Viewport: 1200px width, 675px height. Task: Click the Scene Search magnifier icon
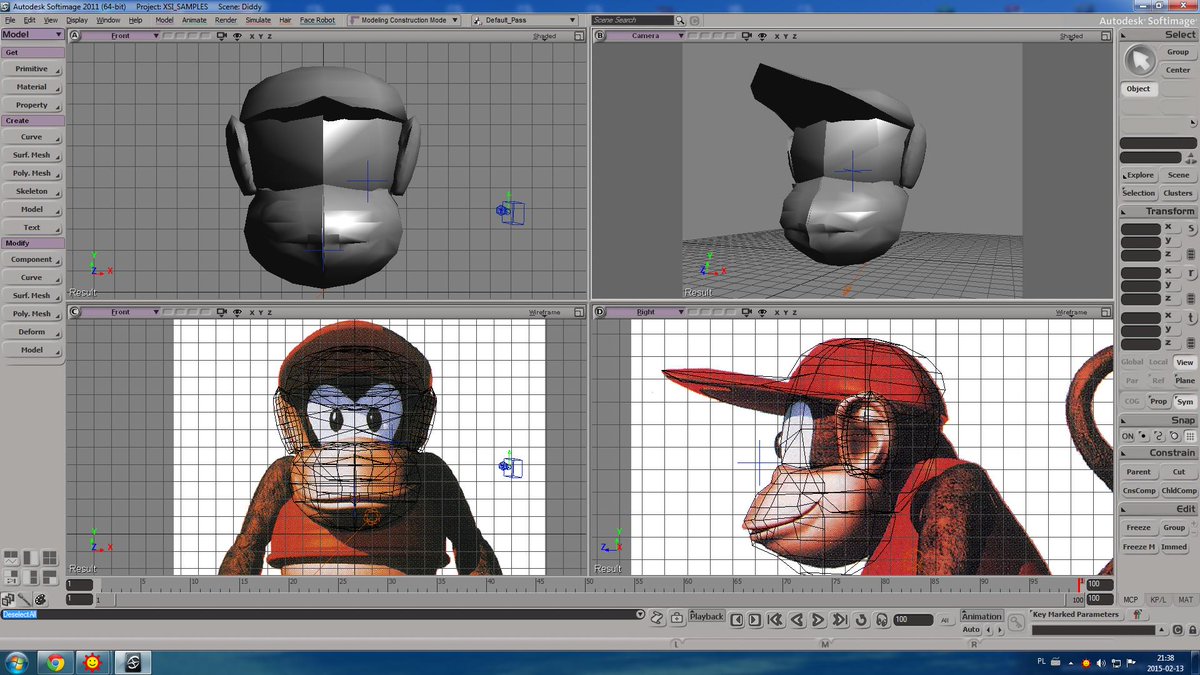pyautogui.click(x=680, y=20)
